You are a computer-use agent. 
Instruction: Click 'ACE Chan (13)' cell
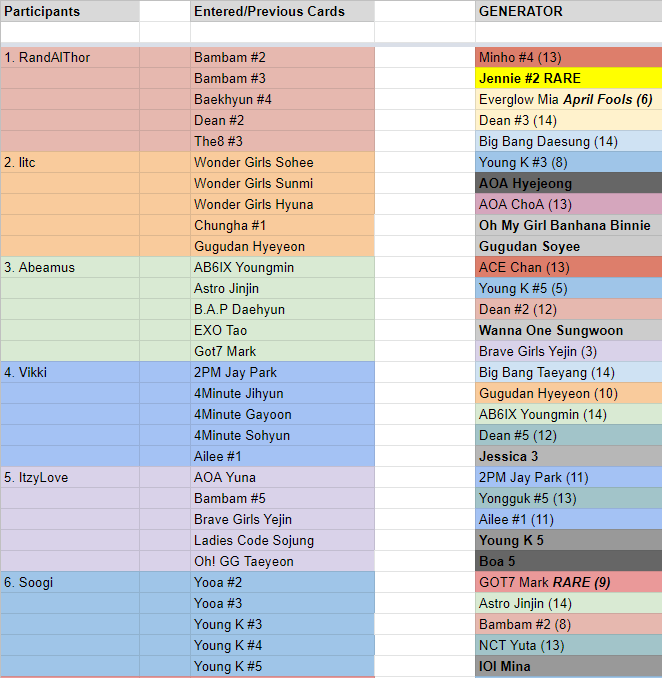(x=569, y=267)
